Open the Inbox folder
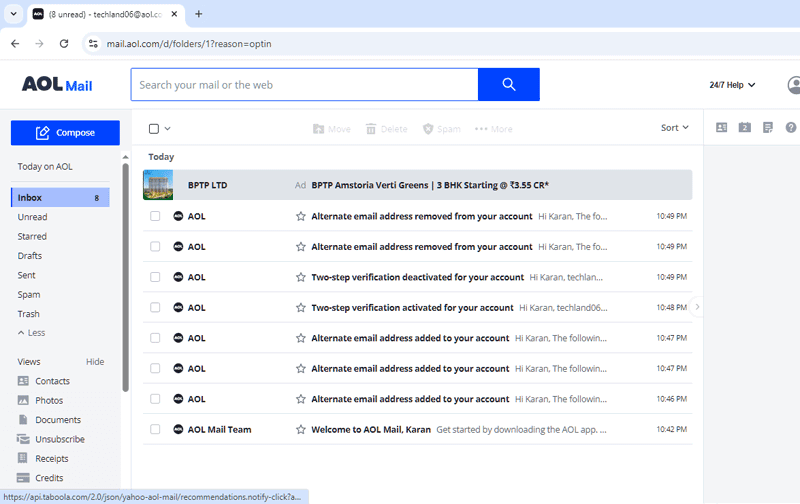This screenshot has width=800, height=504. pyautogui.click(x=60, y=197)
